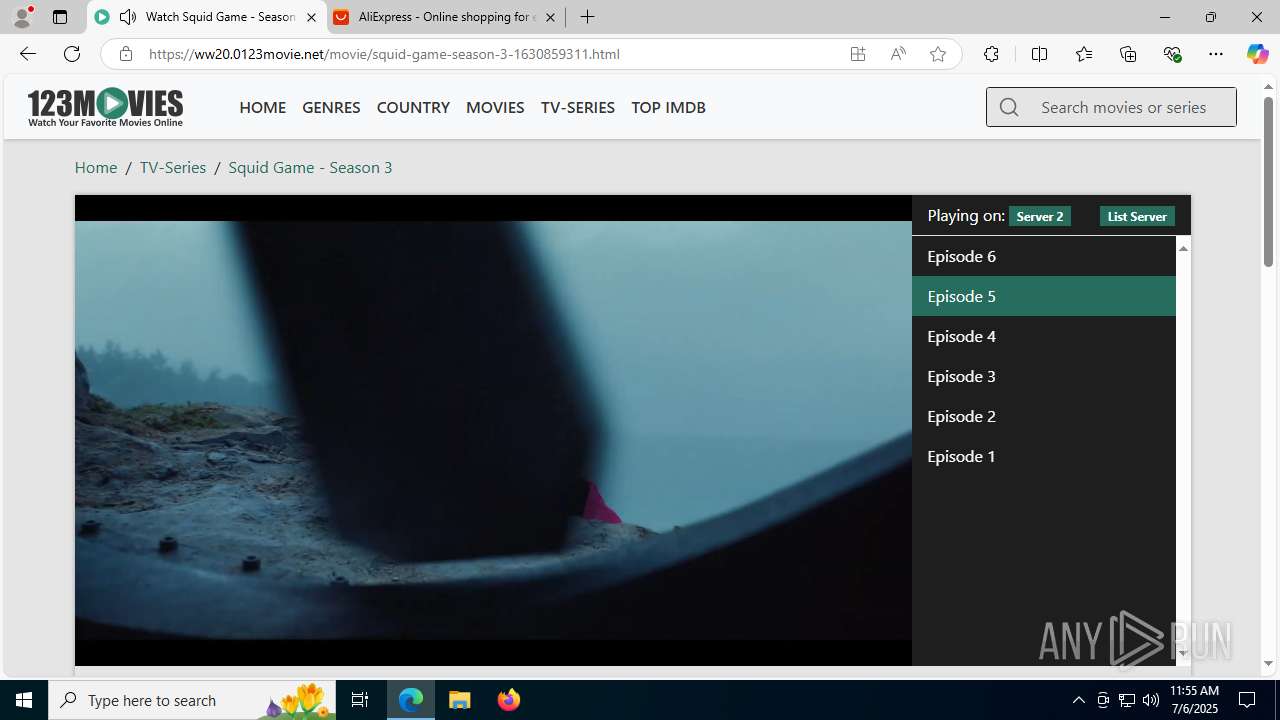Open the GENRES menu
1280x720 pixels.
click(331, 107)
